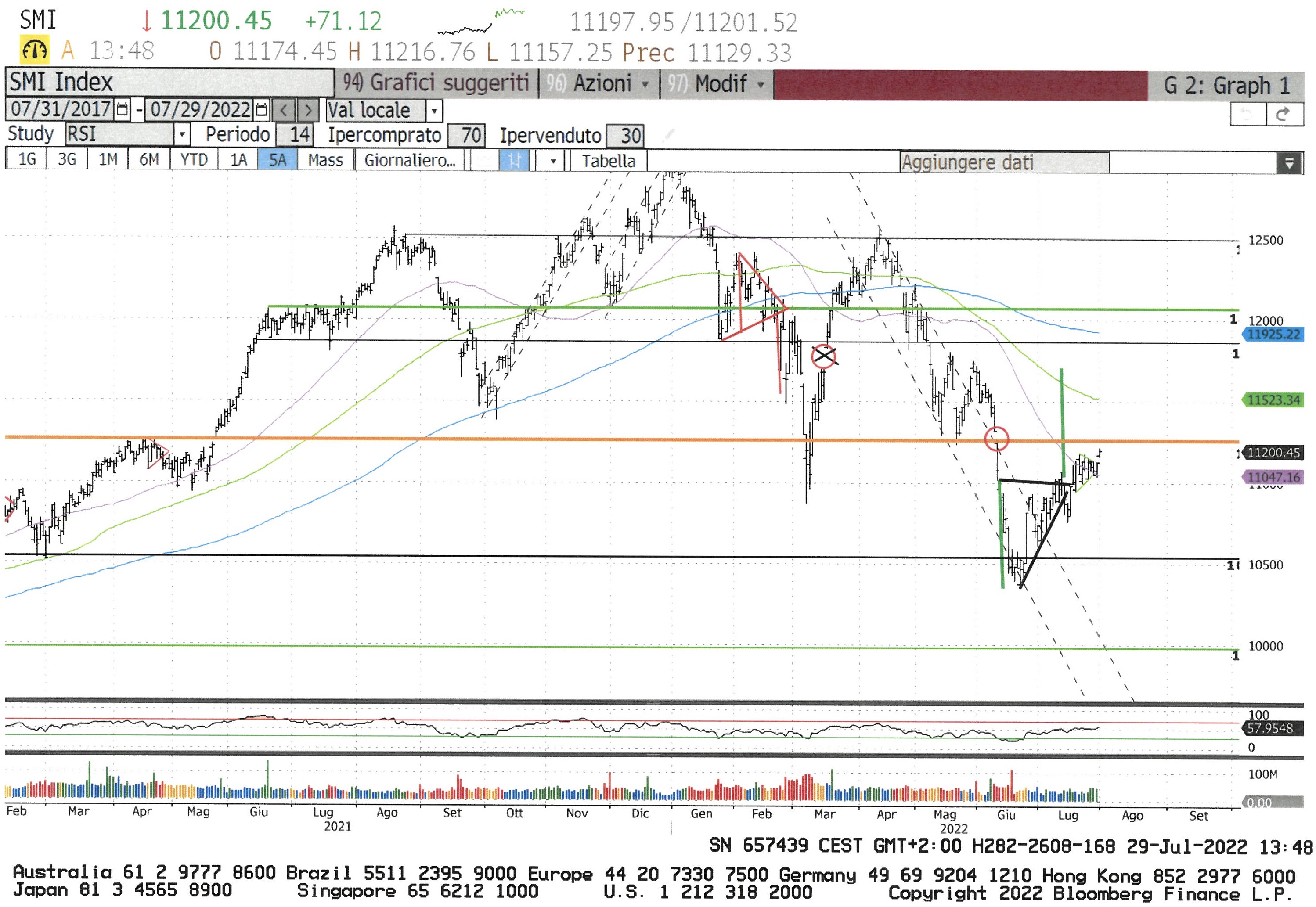Viewport: 1316px width, 907px height.
Task: Click the SMI Index security field
Action: [169, 82]
